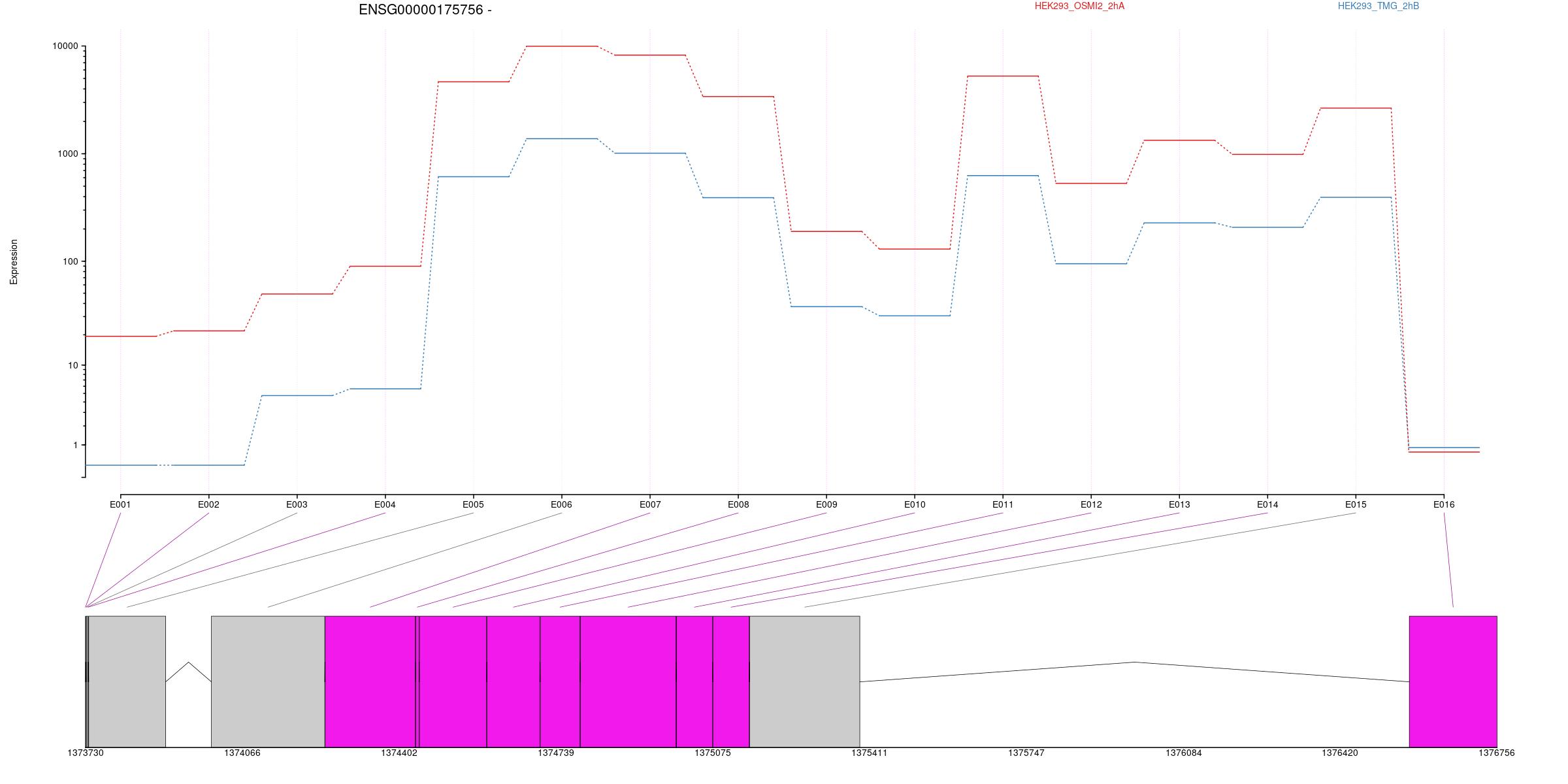1568x784 pixels.
Task: Click the E016 exon label
Action: coord(1444,504)
